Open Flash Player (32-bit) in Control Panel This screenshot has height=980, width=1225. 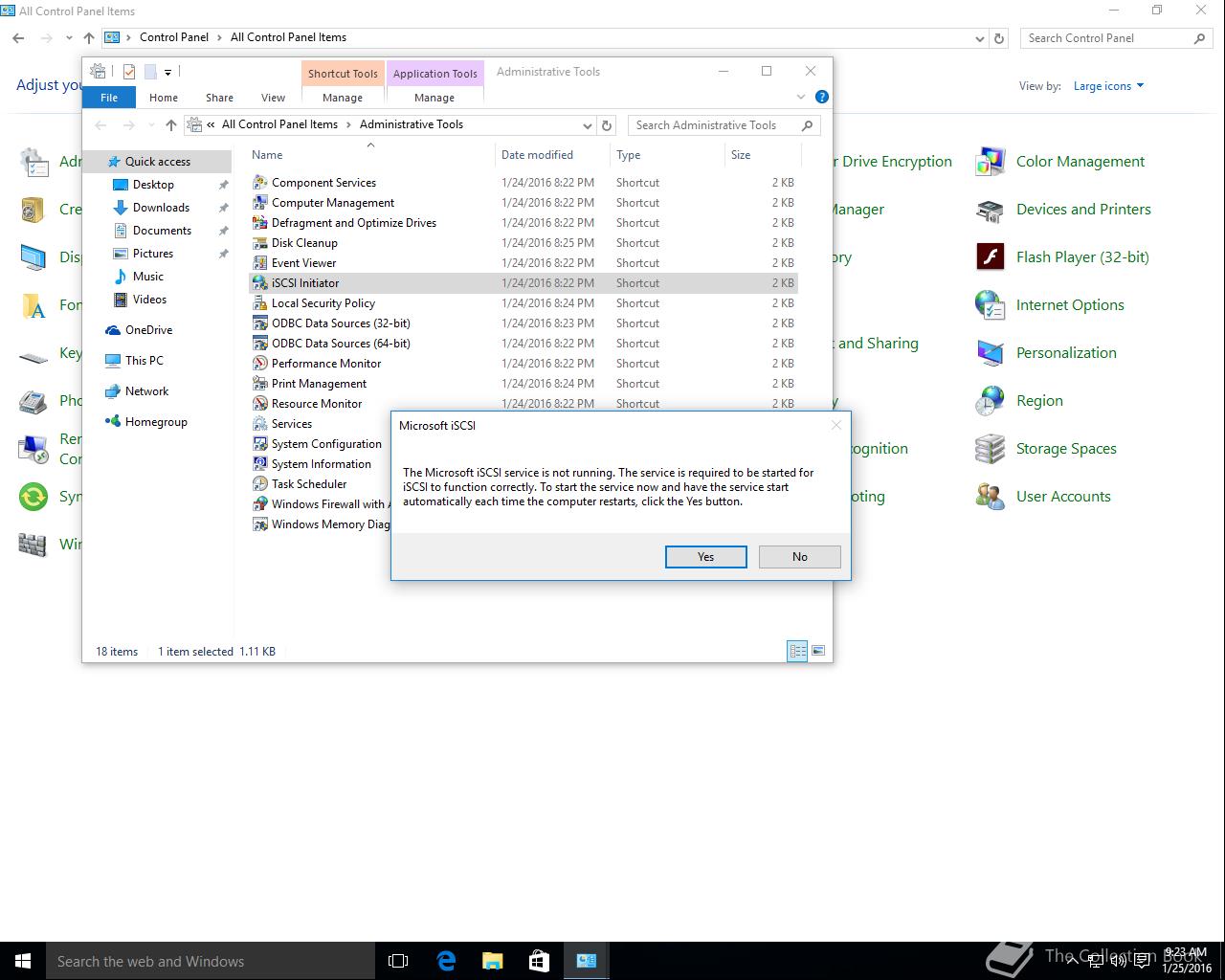(1062, 257)
